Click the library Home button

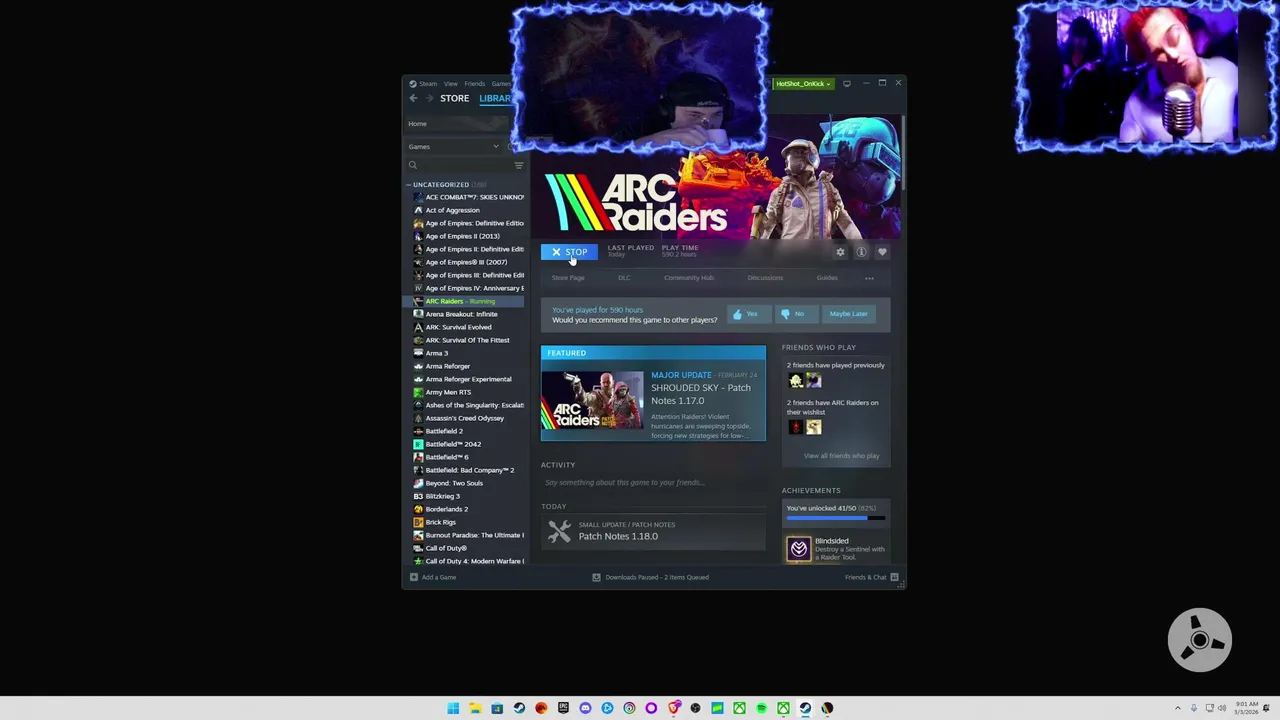click(457, 124)
